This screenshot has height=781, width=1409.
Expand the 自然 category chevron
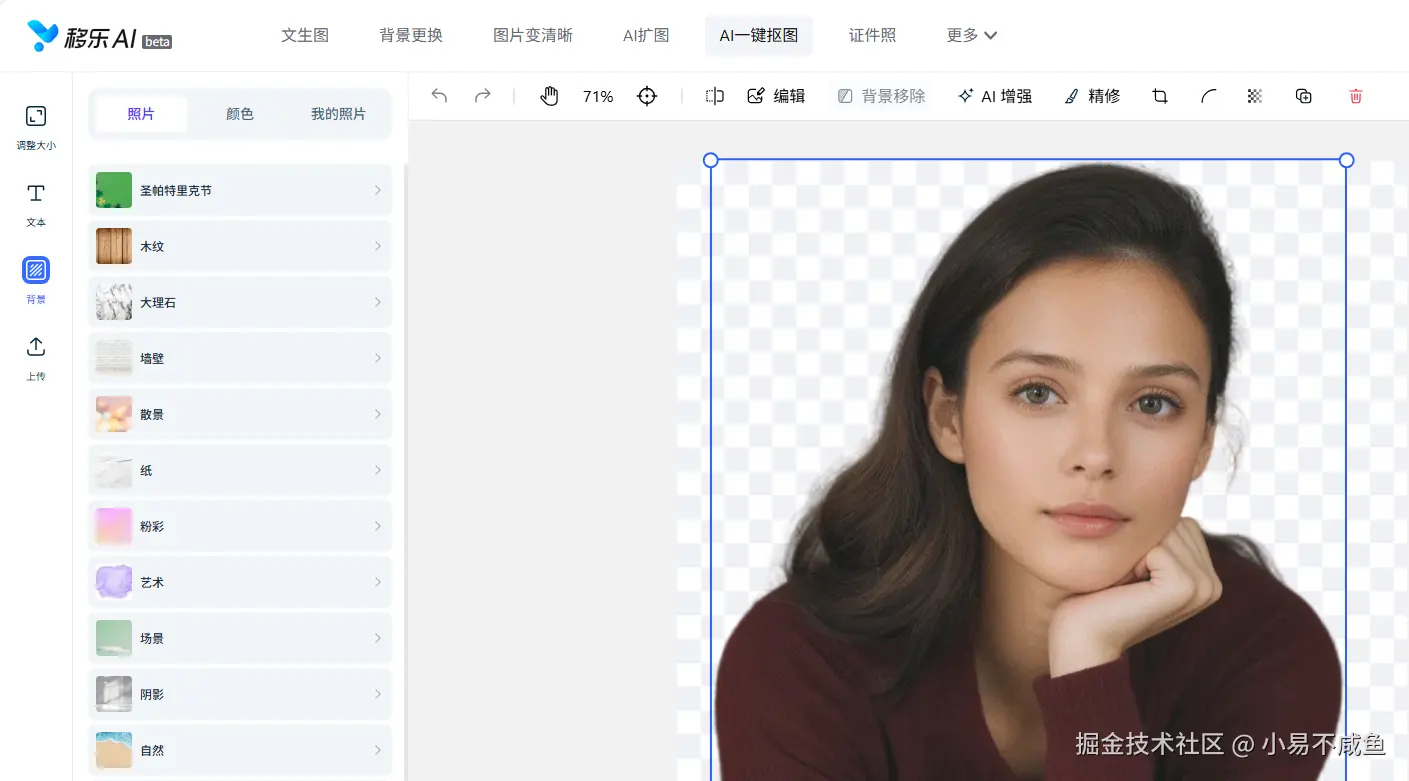coord(377,750)
